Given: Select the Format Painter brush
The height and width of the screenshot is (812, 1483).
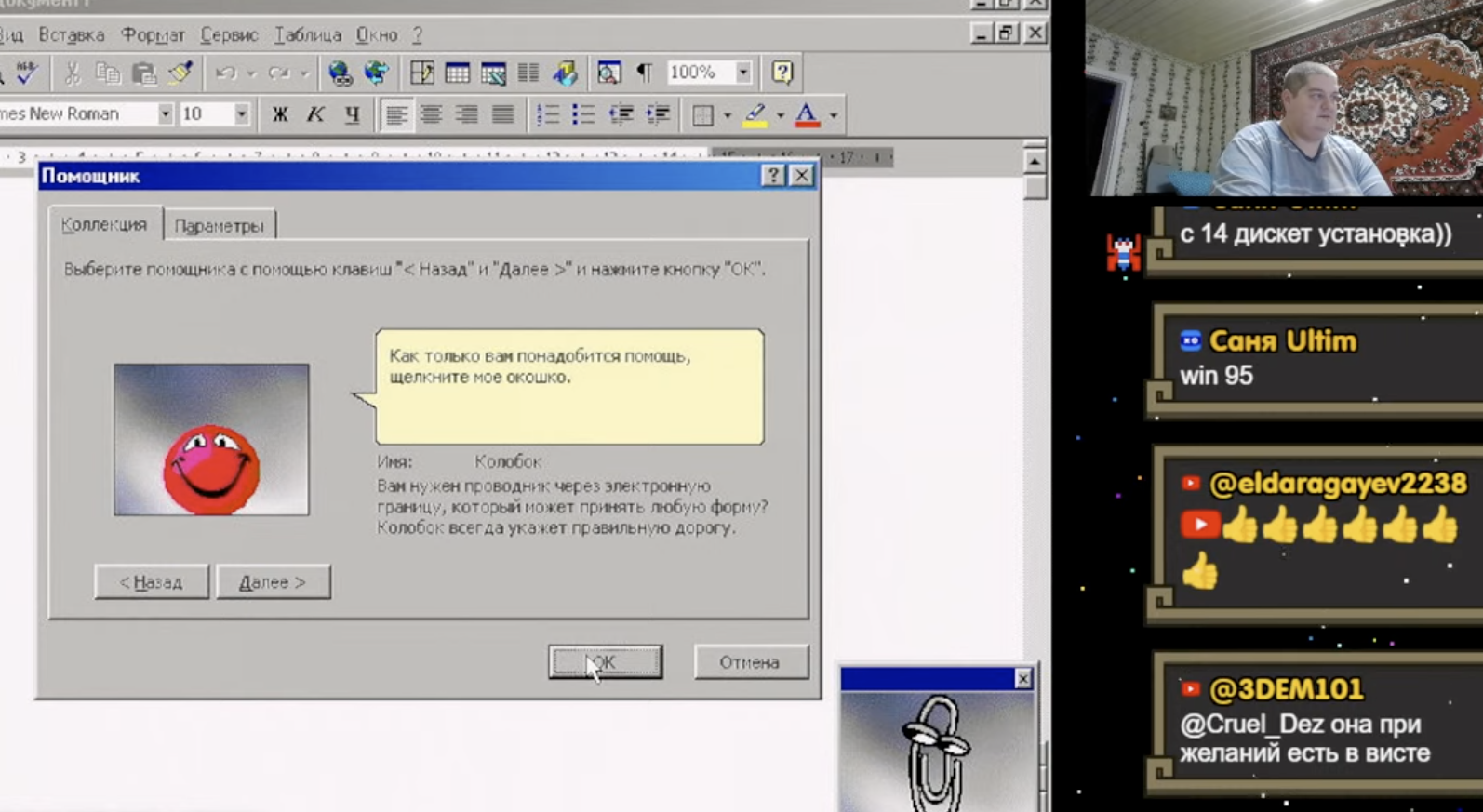Looking at the screenshot, I should pyautogui.click(x=180, y=73).
